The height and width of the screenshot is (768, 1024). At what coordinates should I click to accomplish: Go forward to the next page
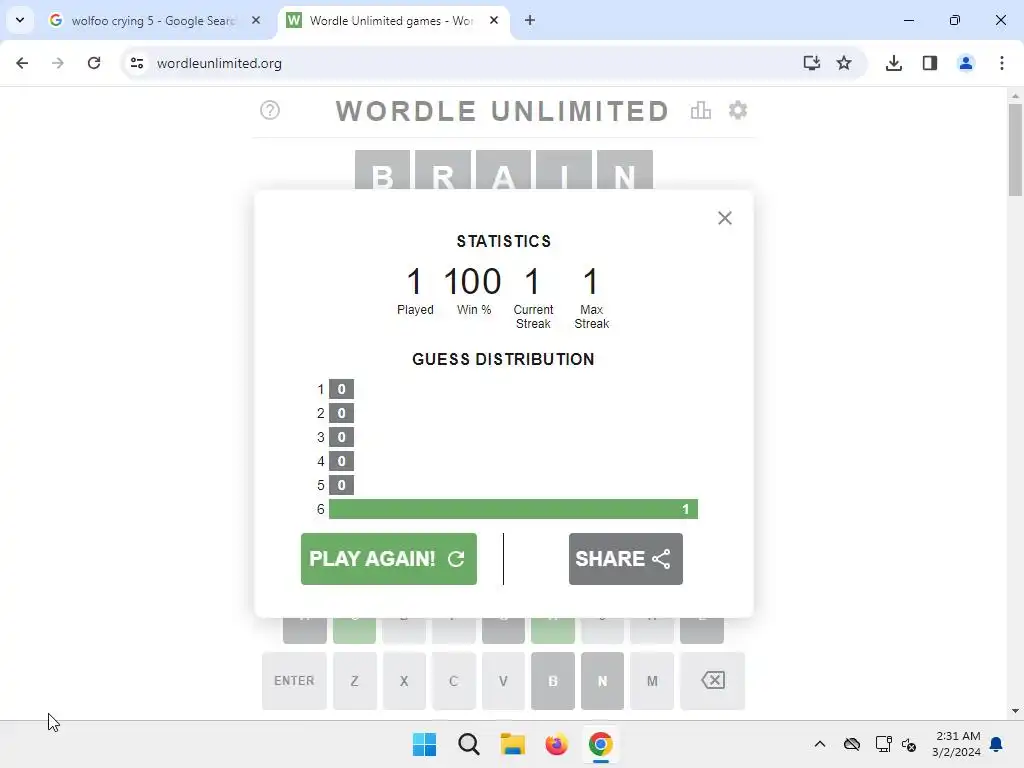(x=58, y=63)
